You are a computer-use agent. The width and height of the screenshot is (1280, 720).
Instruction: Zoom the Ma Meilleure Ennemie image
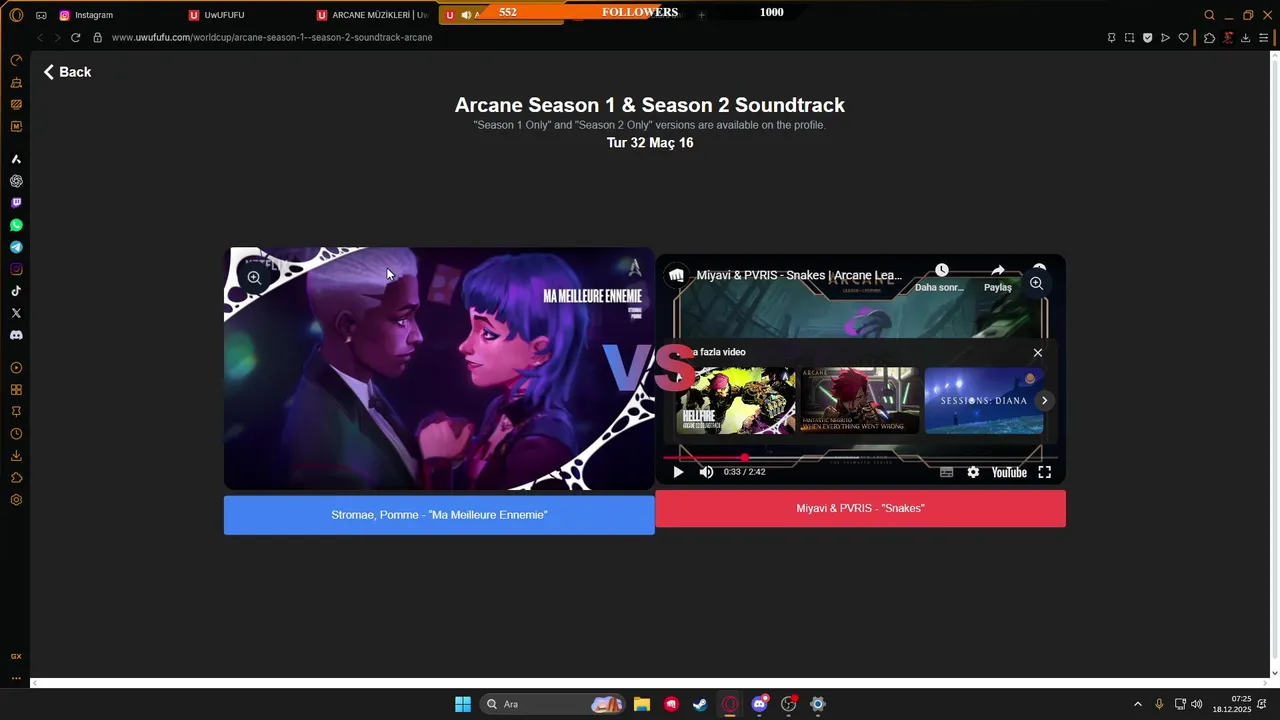click(254, 278)
